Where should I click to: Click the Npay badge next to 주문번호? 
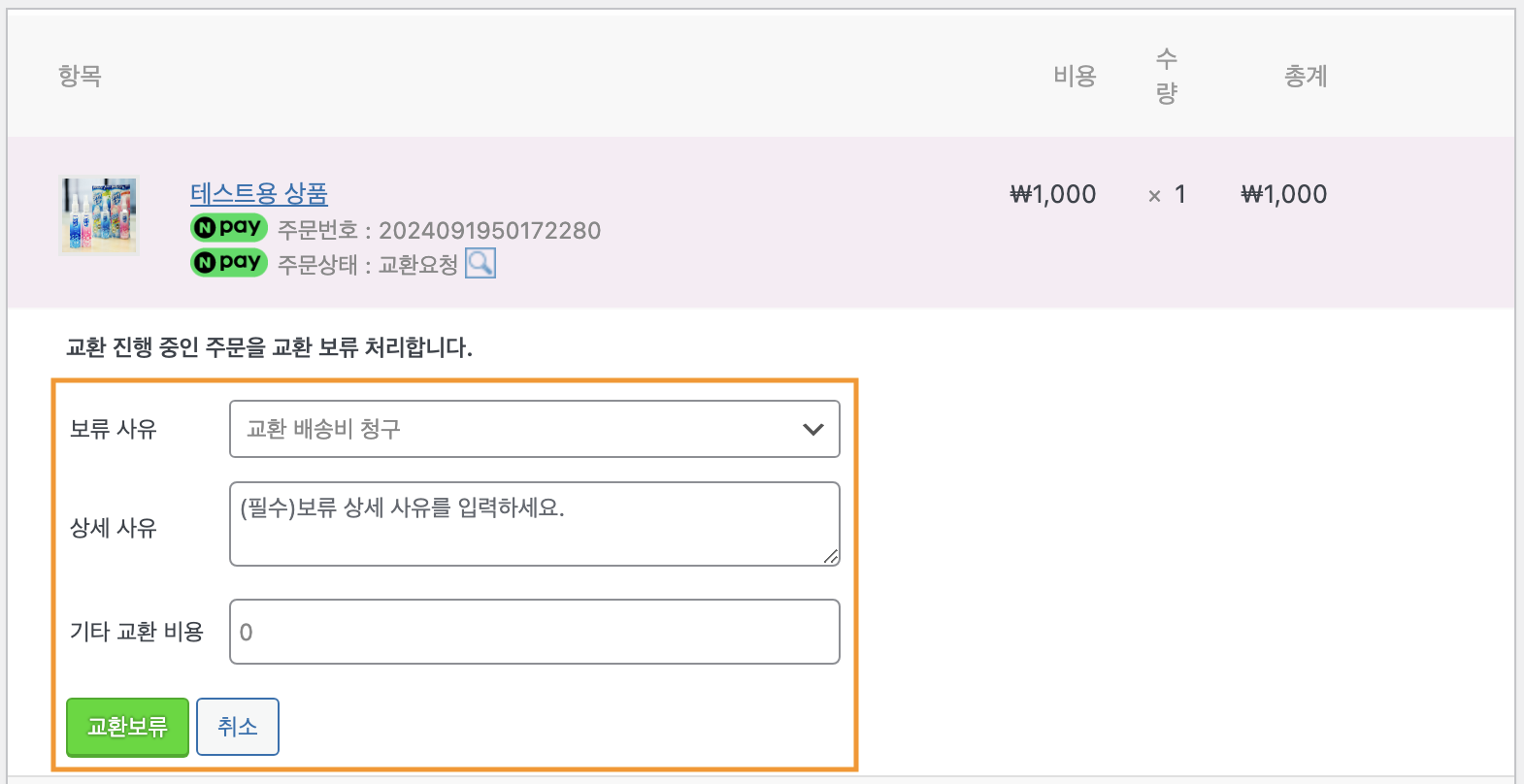(x=229, y=228)
